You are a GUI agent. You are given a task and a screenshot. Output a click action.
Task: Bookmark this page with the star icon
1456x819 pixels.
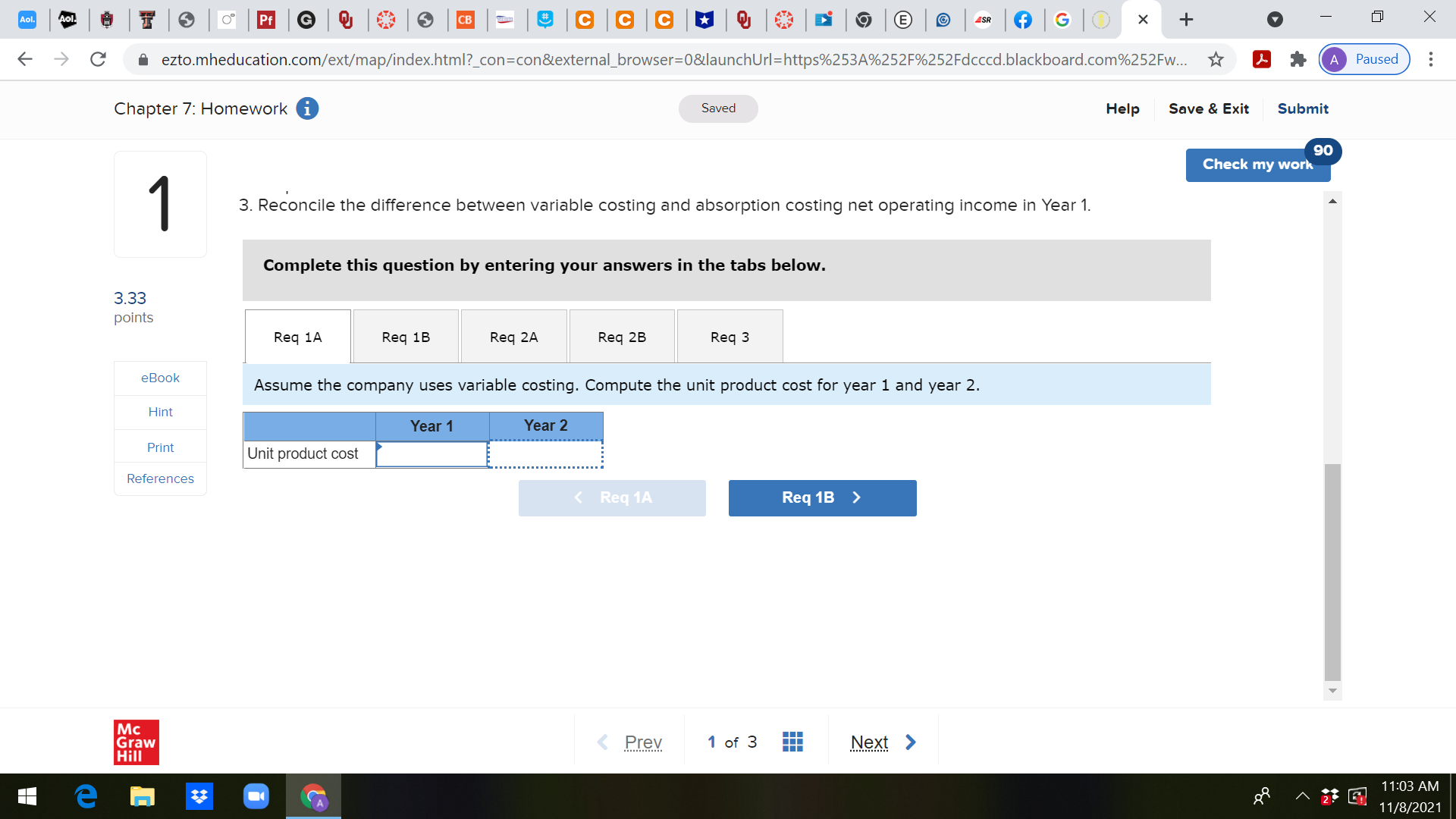pos(1214,59)
